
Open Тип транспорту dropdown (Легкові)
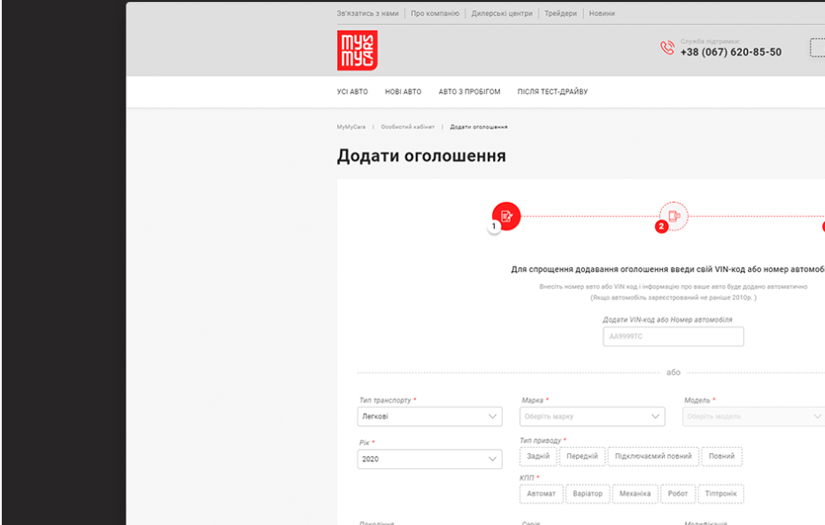(x=430, y=417)
